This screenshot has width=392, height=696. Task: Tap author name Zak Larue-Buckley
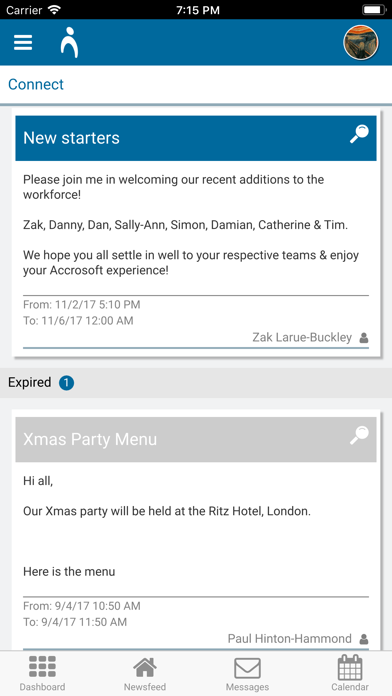(x=302, y=338)
